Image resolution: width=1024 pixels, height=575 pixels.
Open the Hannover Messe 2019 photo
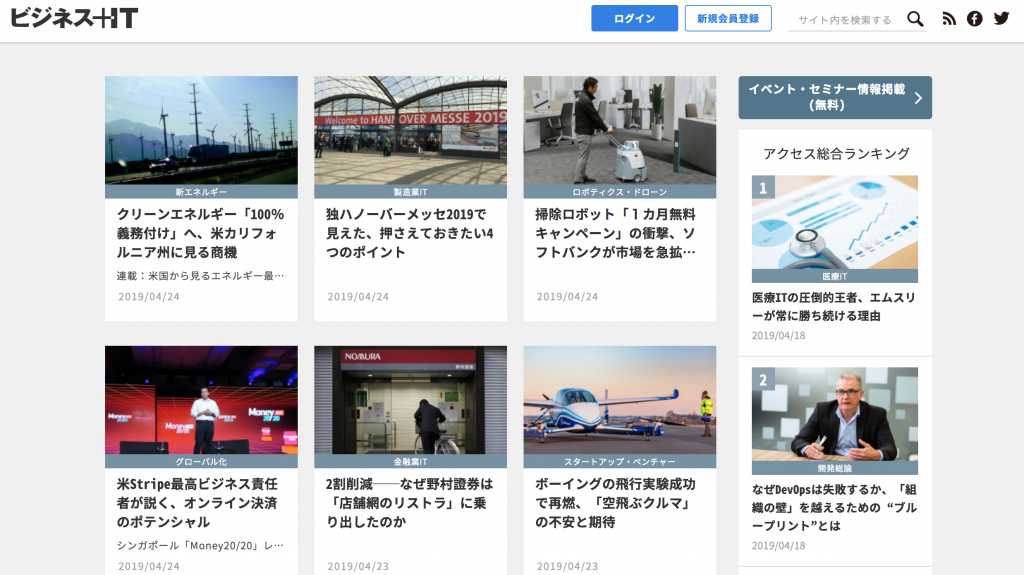410,131
